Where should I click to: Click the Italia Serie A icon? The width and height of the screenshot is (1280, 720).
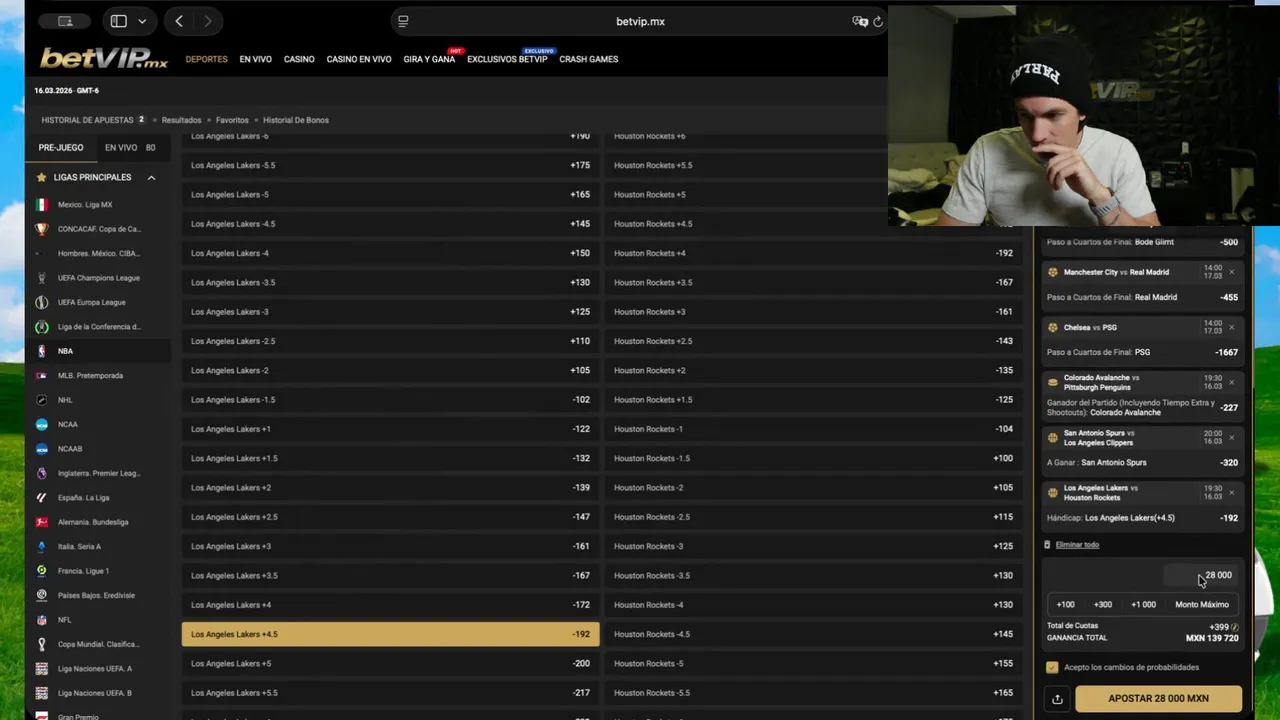pyautogui.click(x=41, y=546)
